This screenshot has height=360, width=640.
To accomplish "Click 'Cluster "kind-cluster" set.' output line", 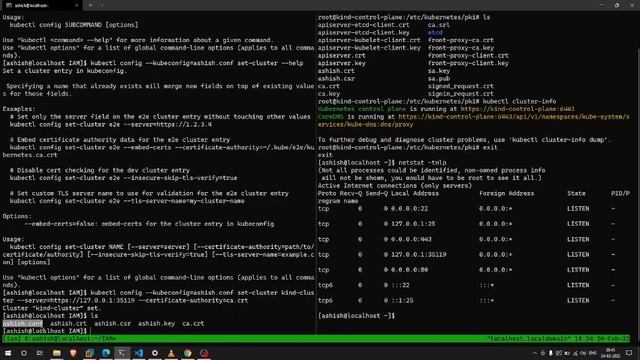I will [x=52, y=308].
